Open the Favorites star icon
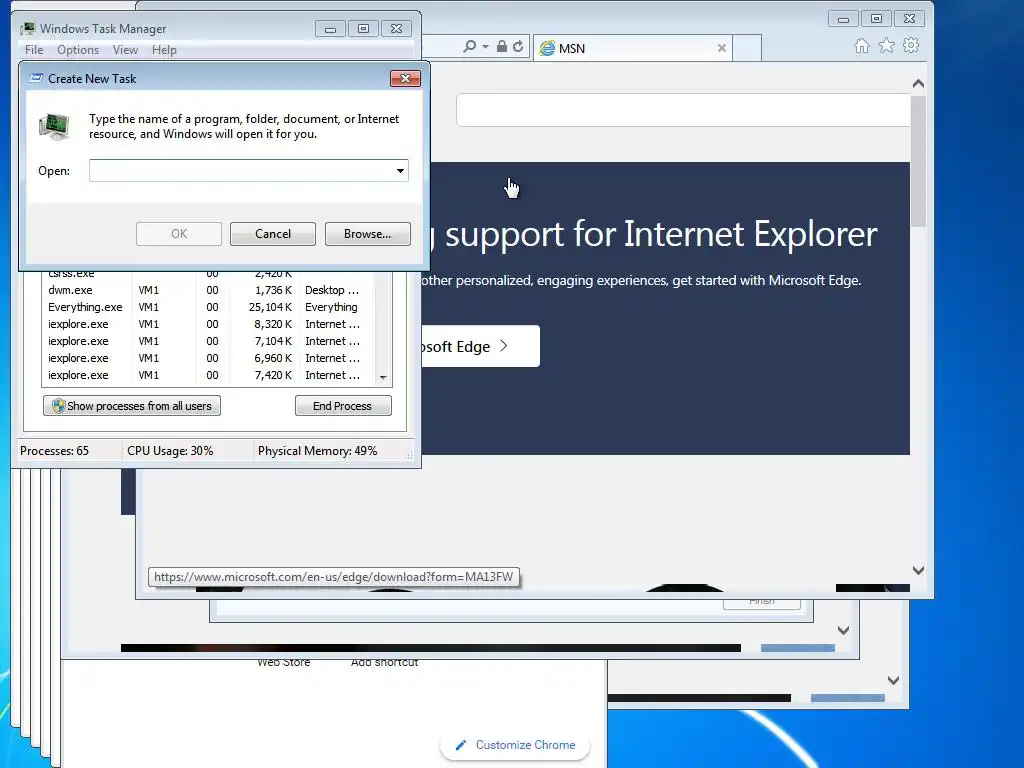The image size is (1024, 768). [886, 46]
